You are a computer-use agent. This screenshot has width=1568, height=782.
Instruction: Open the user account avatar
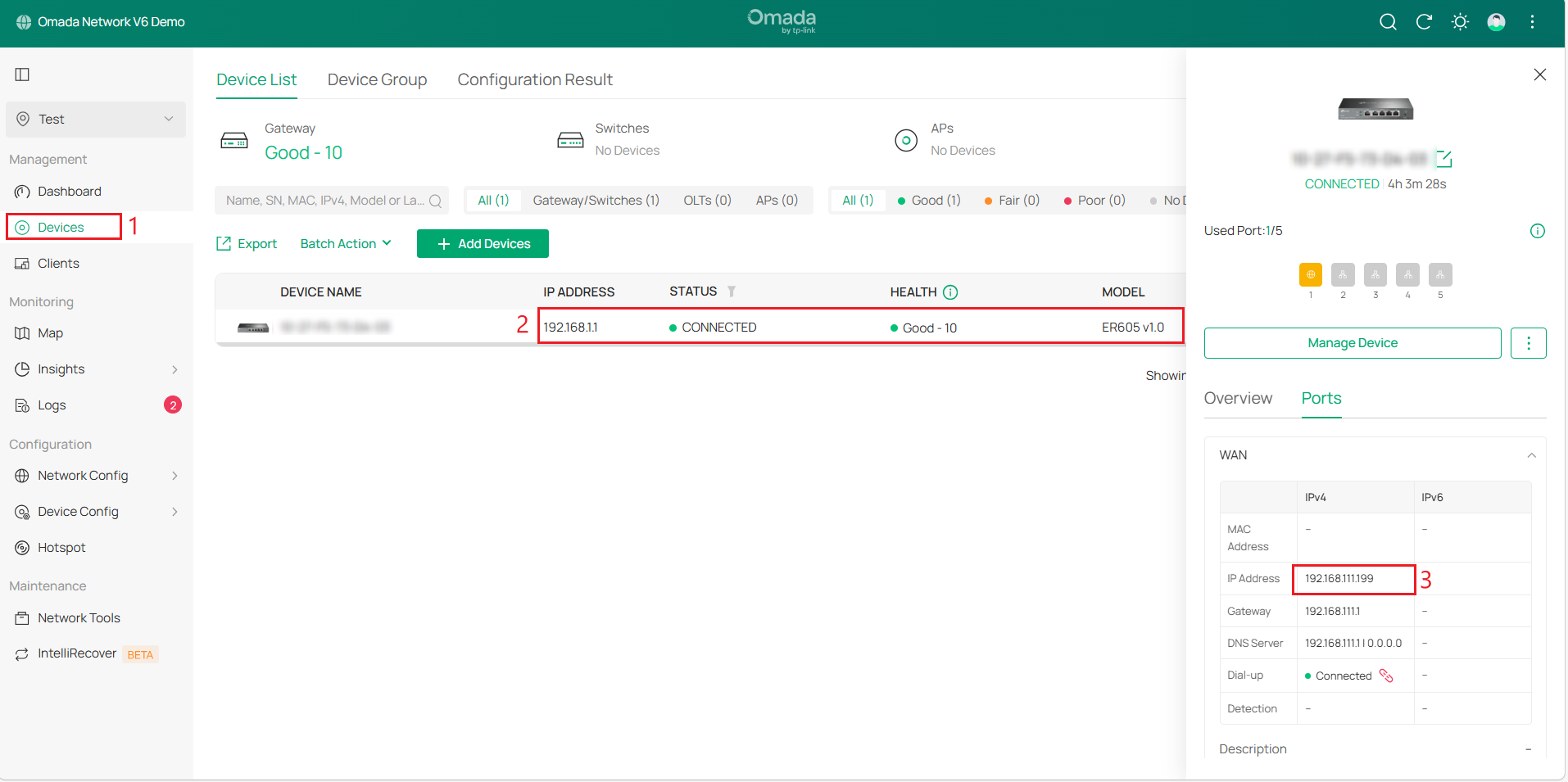1496,22
